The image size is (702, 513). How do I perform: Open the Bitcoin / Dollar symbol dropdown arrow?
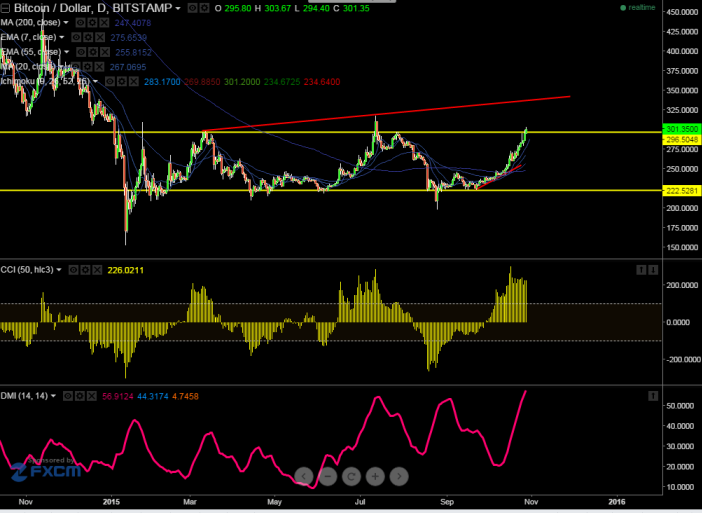(178, 9)
